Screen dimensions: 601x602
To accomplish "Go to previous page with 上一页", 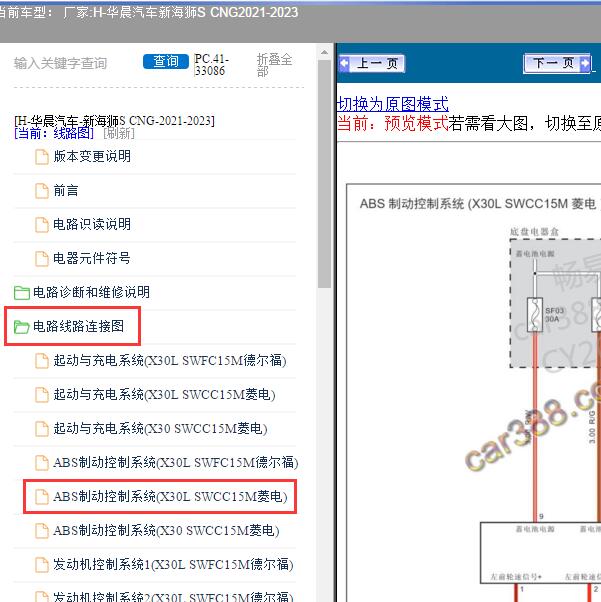I will pyautogui.click(x=371, y=63).
